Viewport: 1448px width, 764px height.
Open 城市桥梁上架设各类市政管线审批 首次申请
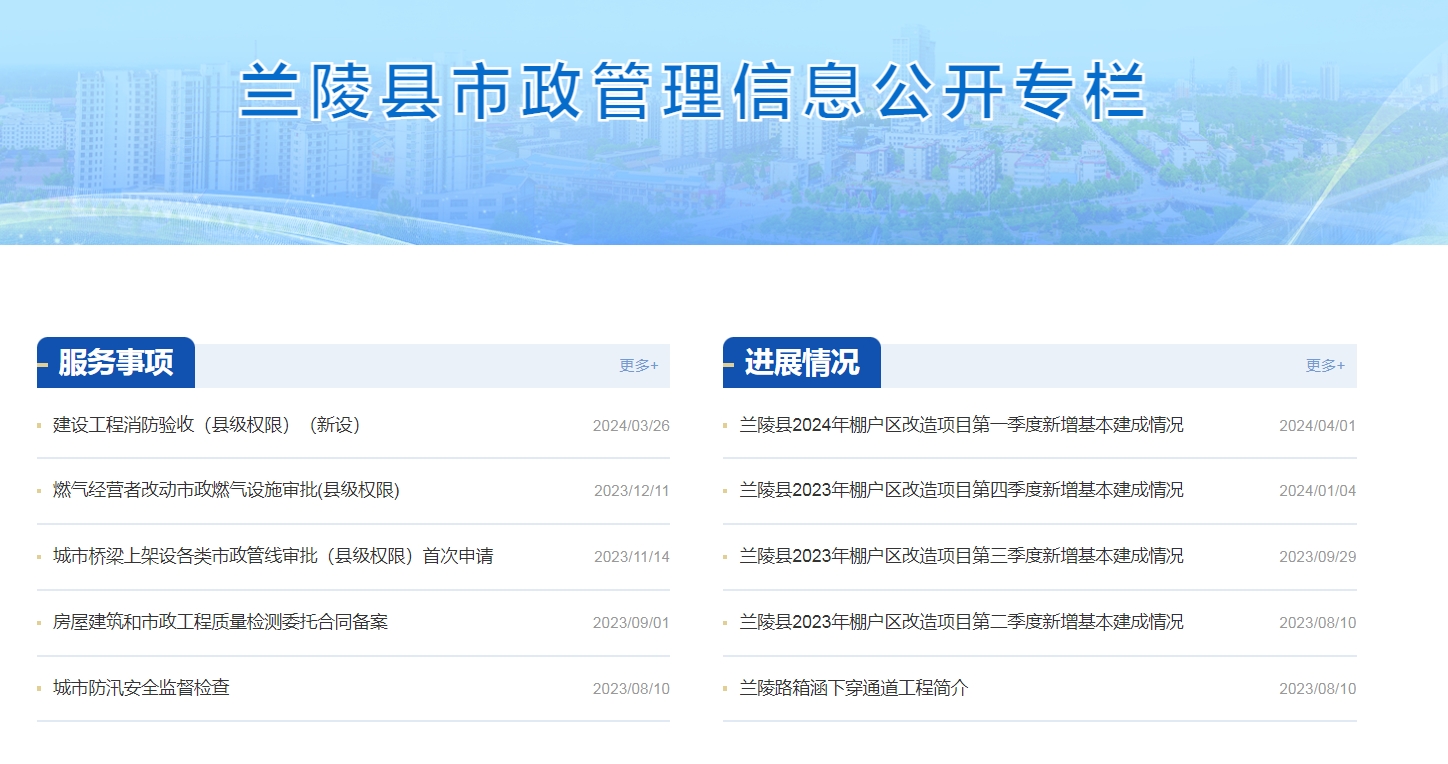(273, 556)
